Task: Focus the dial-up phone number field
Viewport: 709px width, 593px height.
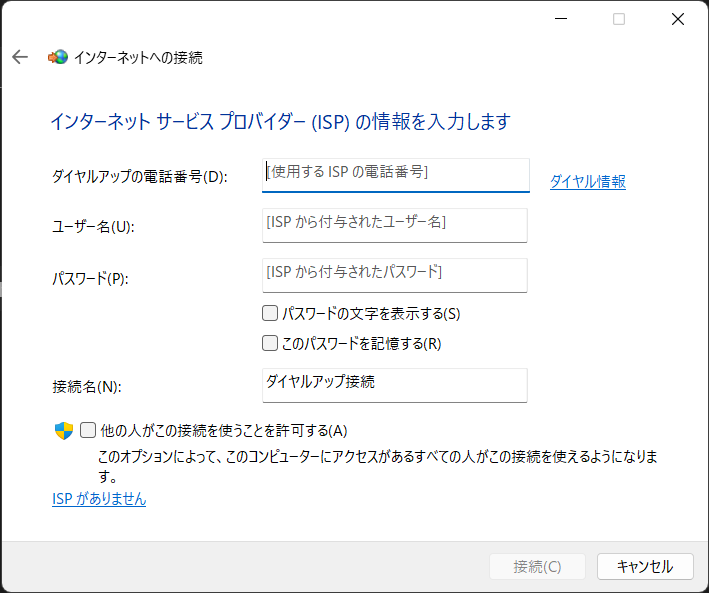Action: coord(396,175)
